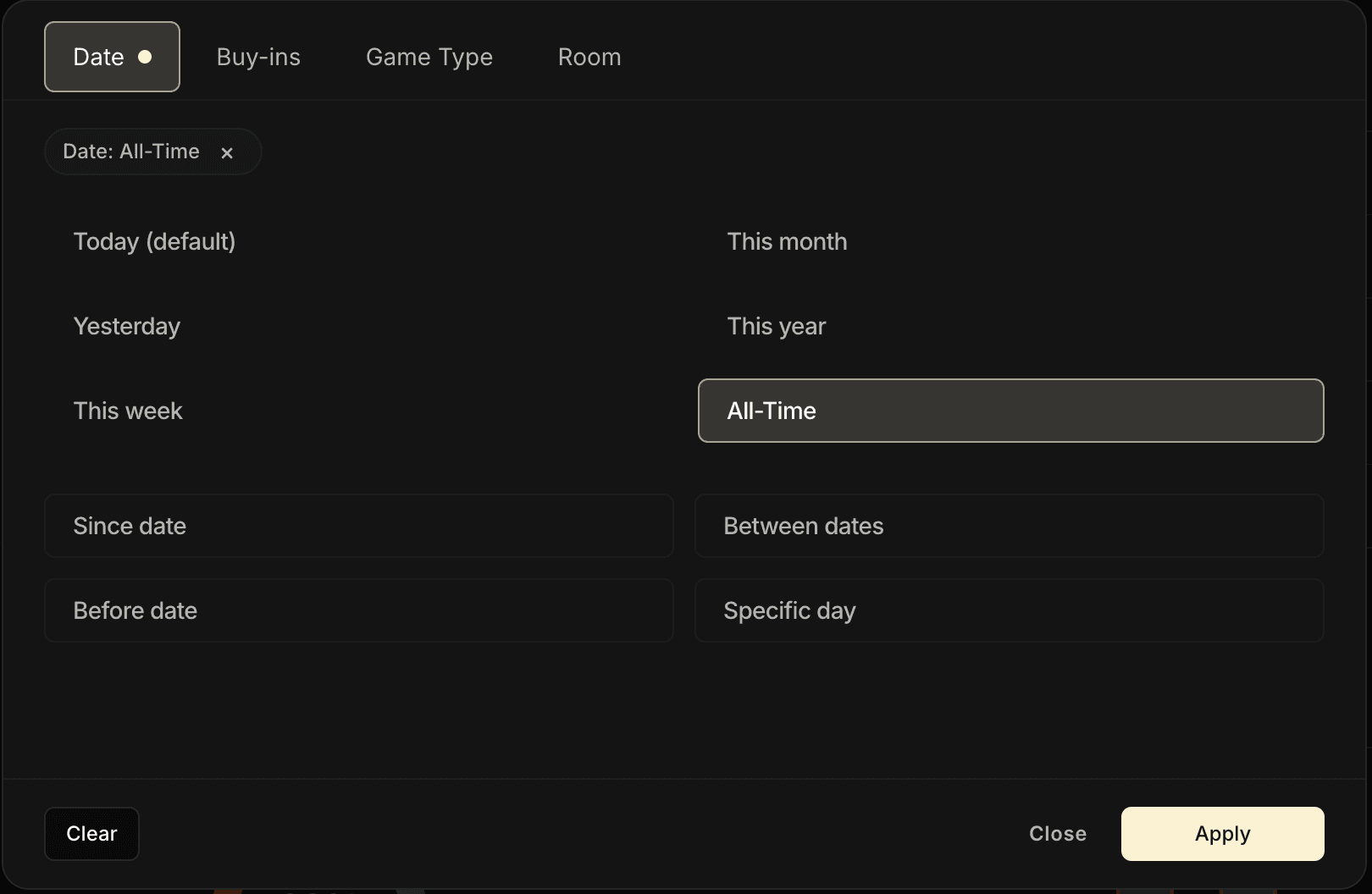1372x894 pixels.
Task: Remove the Date: All-Time filter chip
Action: pyautogui.click(x=226, y=152)
